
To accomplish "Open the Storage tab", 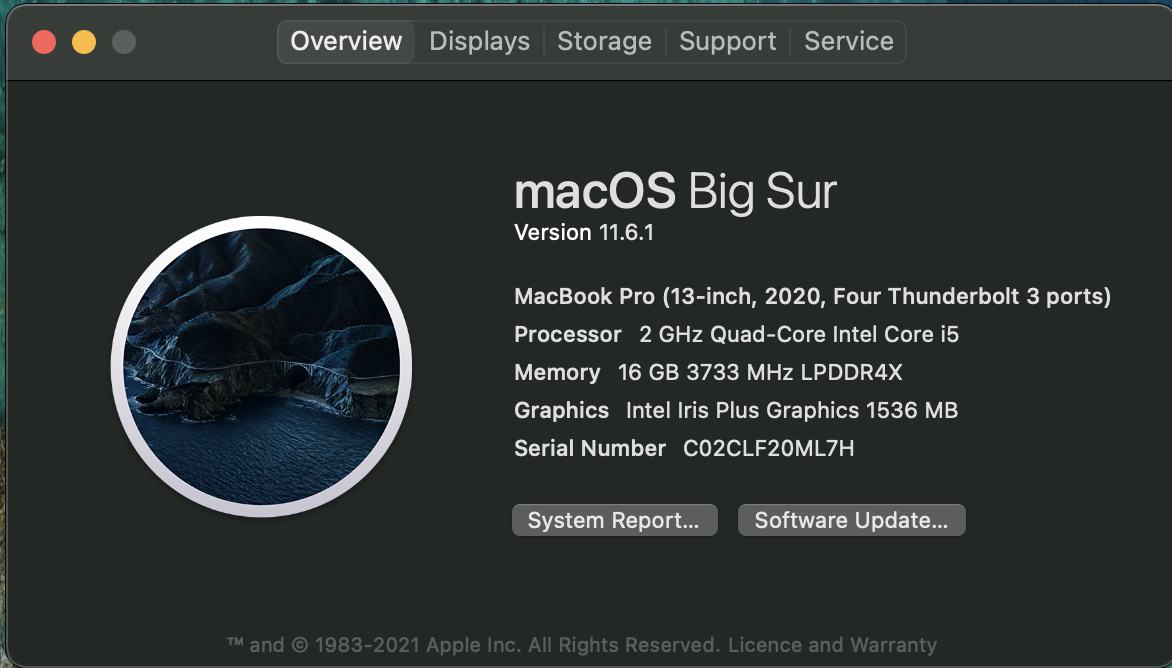I will tap(604, 41).
